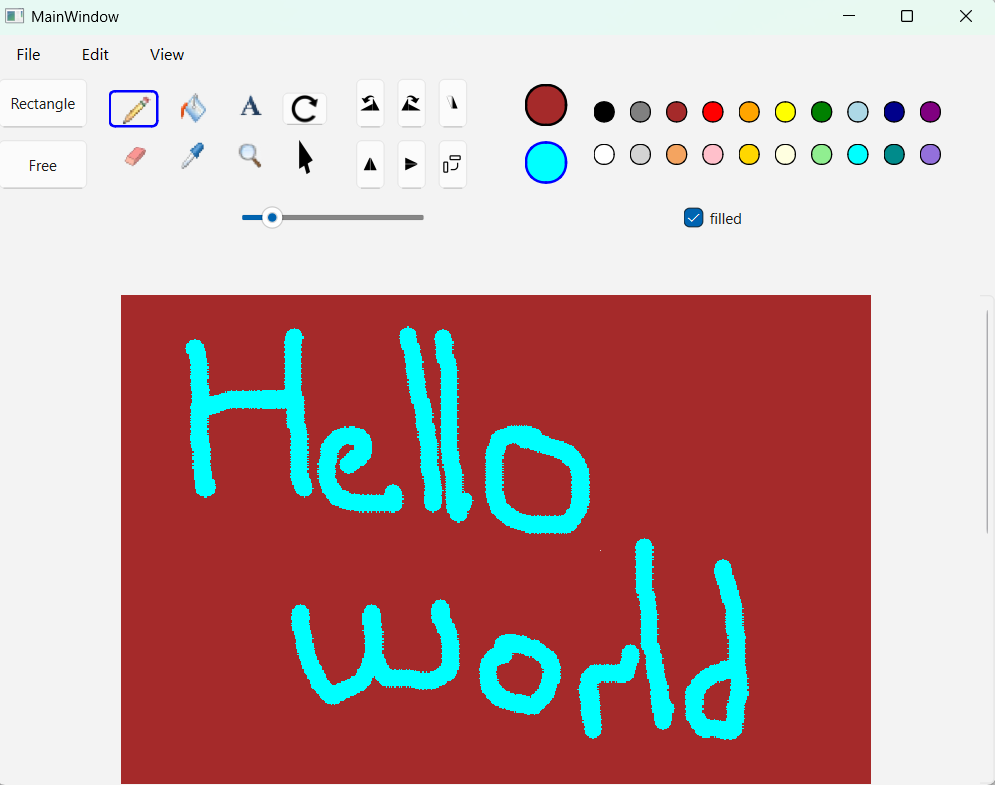Screen dimensions: 995x785
Task: Click the brush size slider handle
Action: point(272,217)
